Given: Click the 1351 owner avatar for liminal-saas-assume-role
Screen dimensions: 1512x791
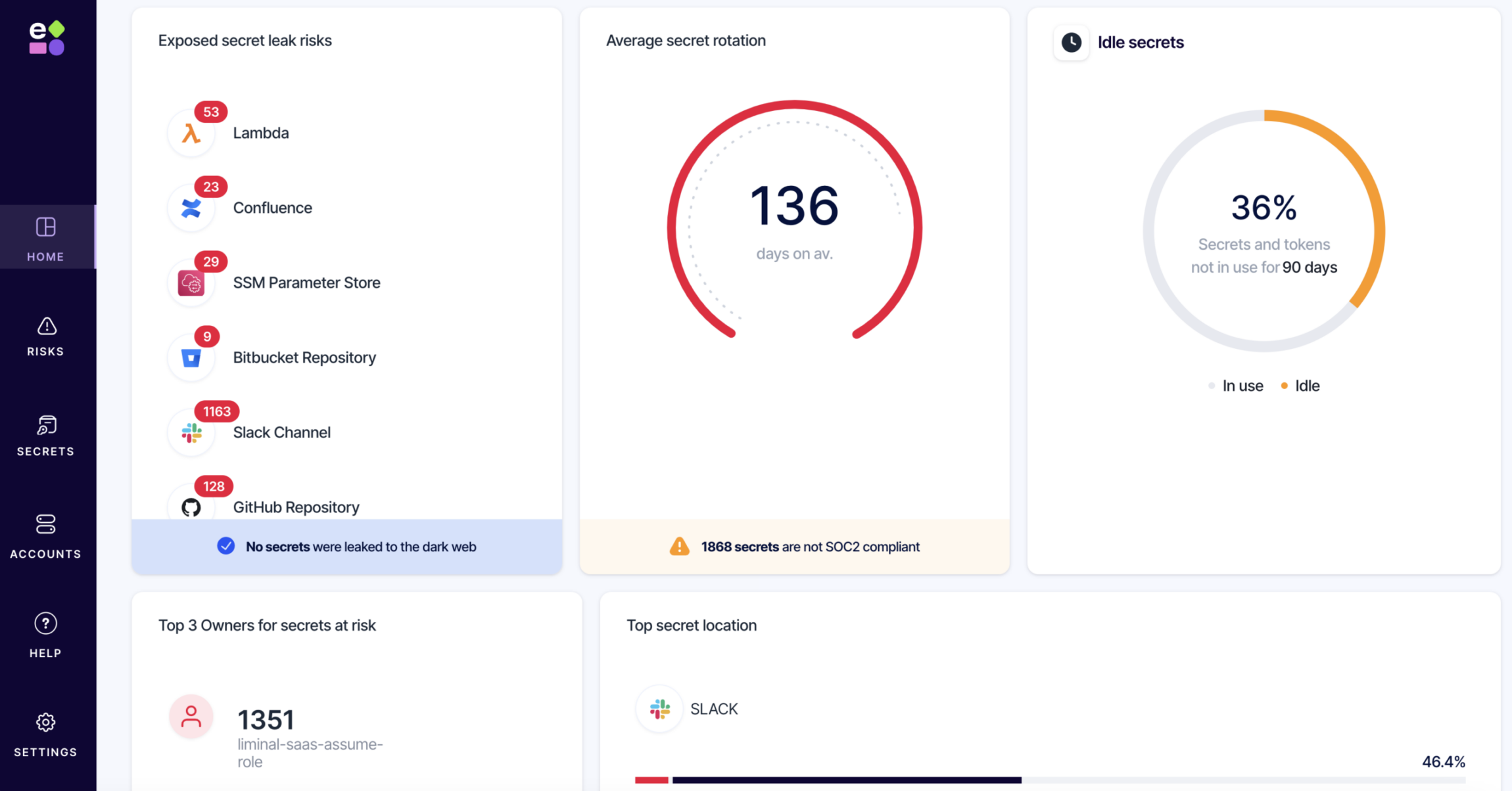Looking at the screenshot, I should (191, 717).
